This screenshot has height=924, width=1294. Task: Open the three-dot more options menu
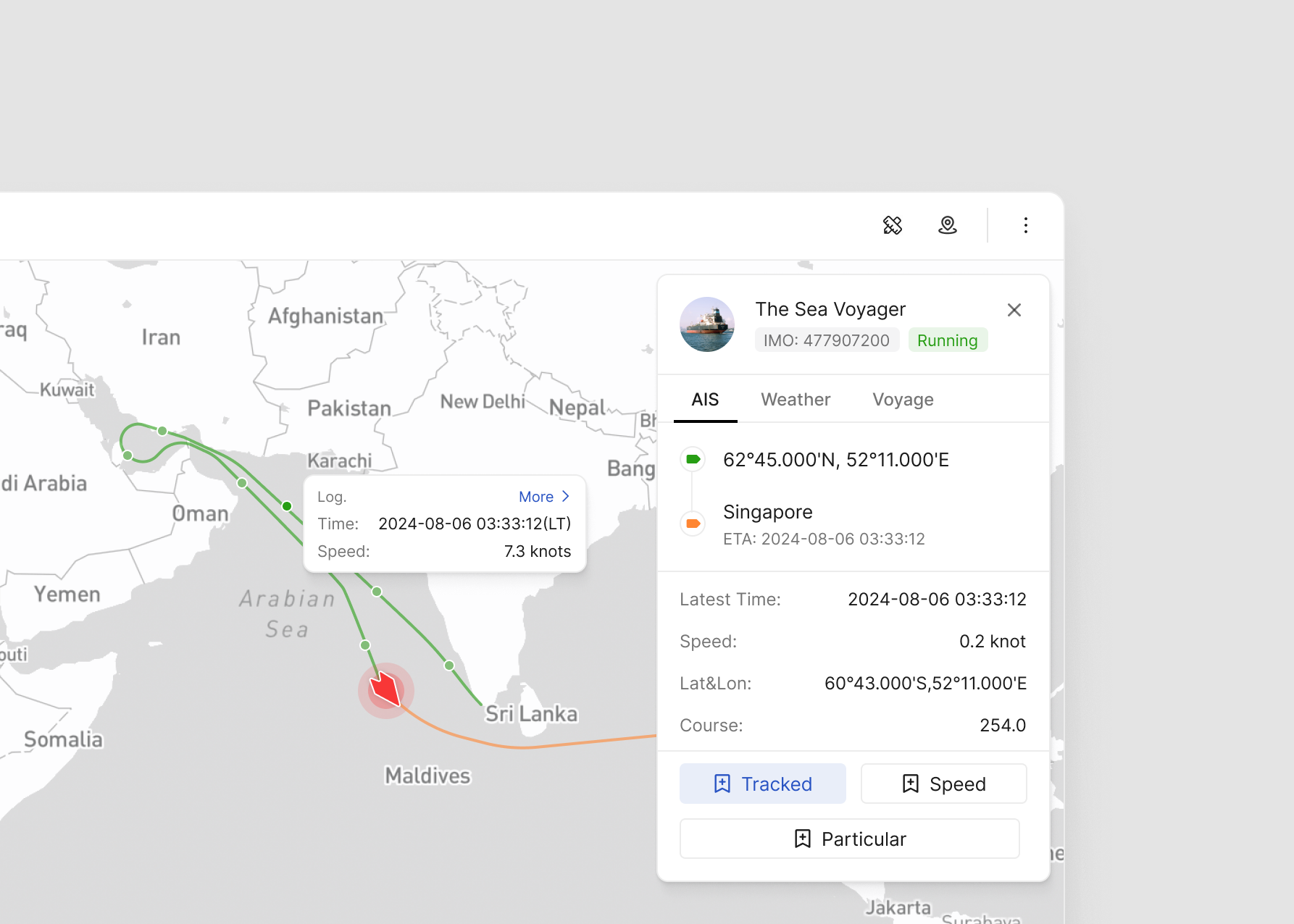[x=1025, y=225]
